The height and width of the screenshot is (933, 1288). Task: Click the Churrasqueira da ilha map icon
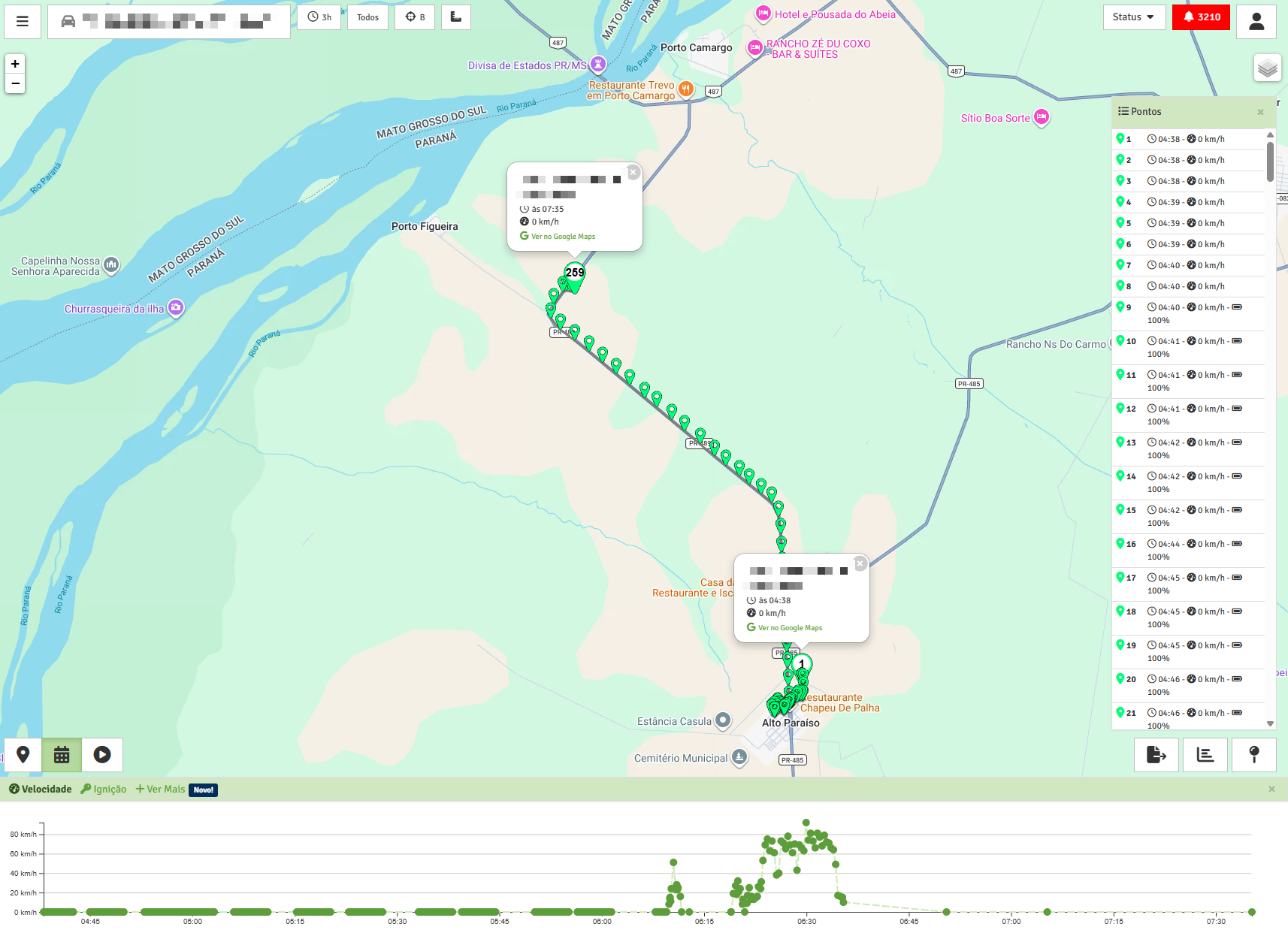pyautogui.click(x=176, y=308)
